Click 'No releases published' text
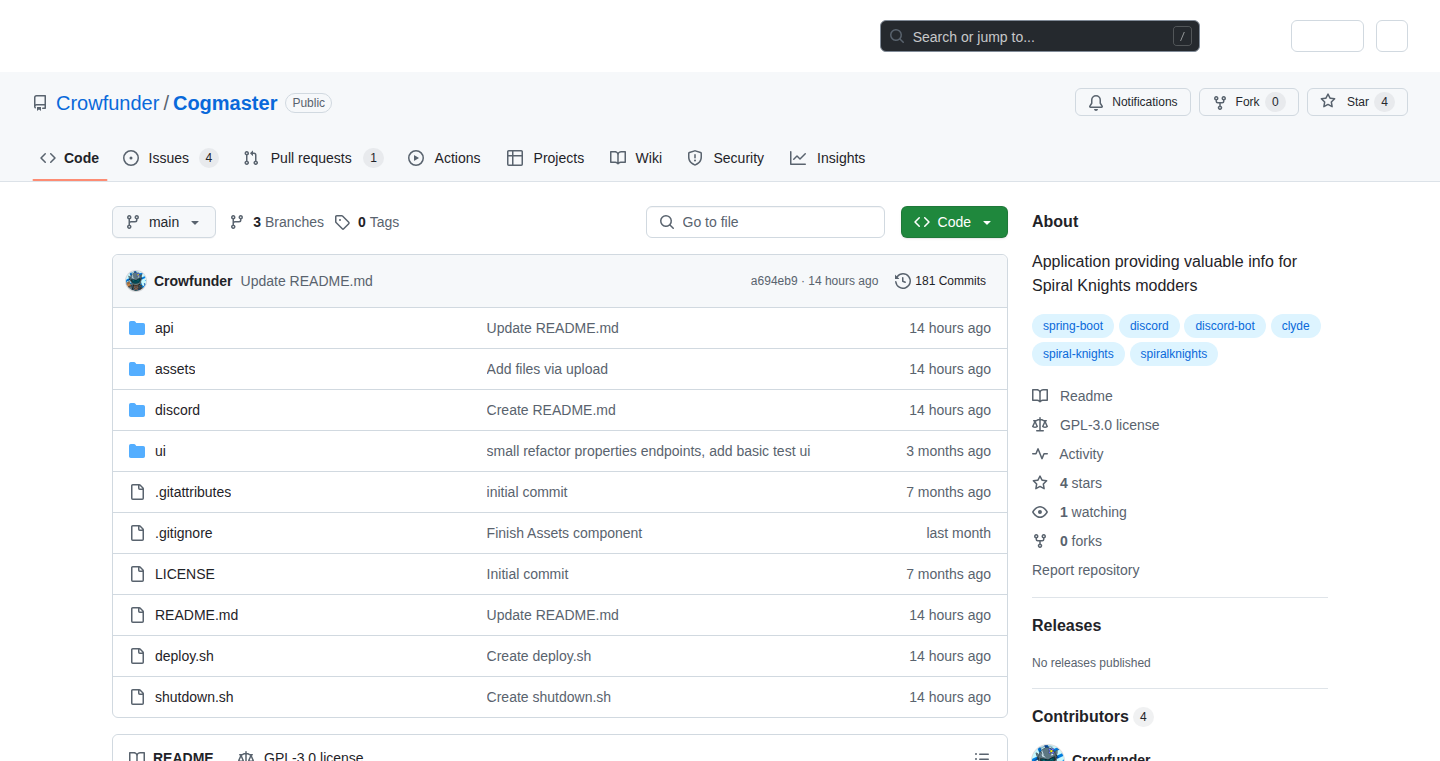The width and height of the screenshot is (1440, 761). coord(1091,663)
